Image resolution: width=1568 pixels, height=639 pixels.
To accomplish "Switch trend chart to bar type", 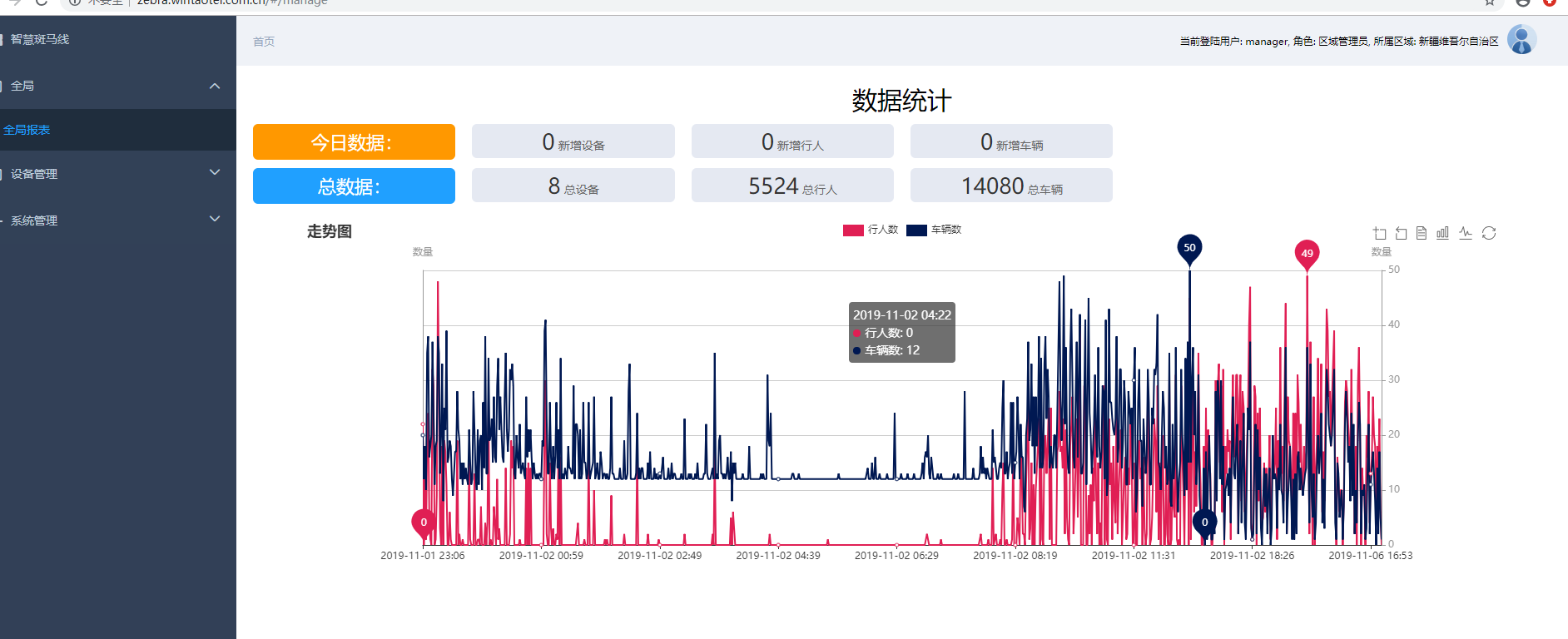I will click(x=1442, y=233).
